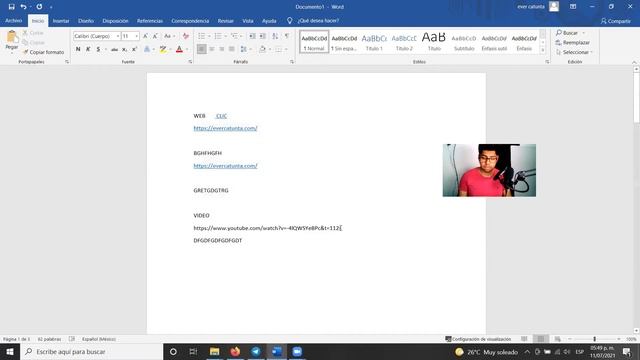The height and width of the screenshot is (360, 640).
Task: Click the spelling proofing status icon
Action: pyautogui.click(x=72, y=339)
